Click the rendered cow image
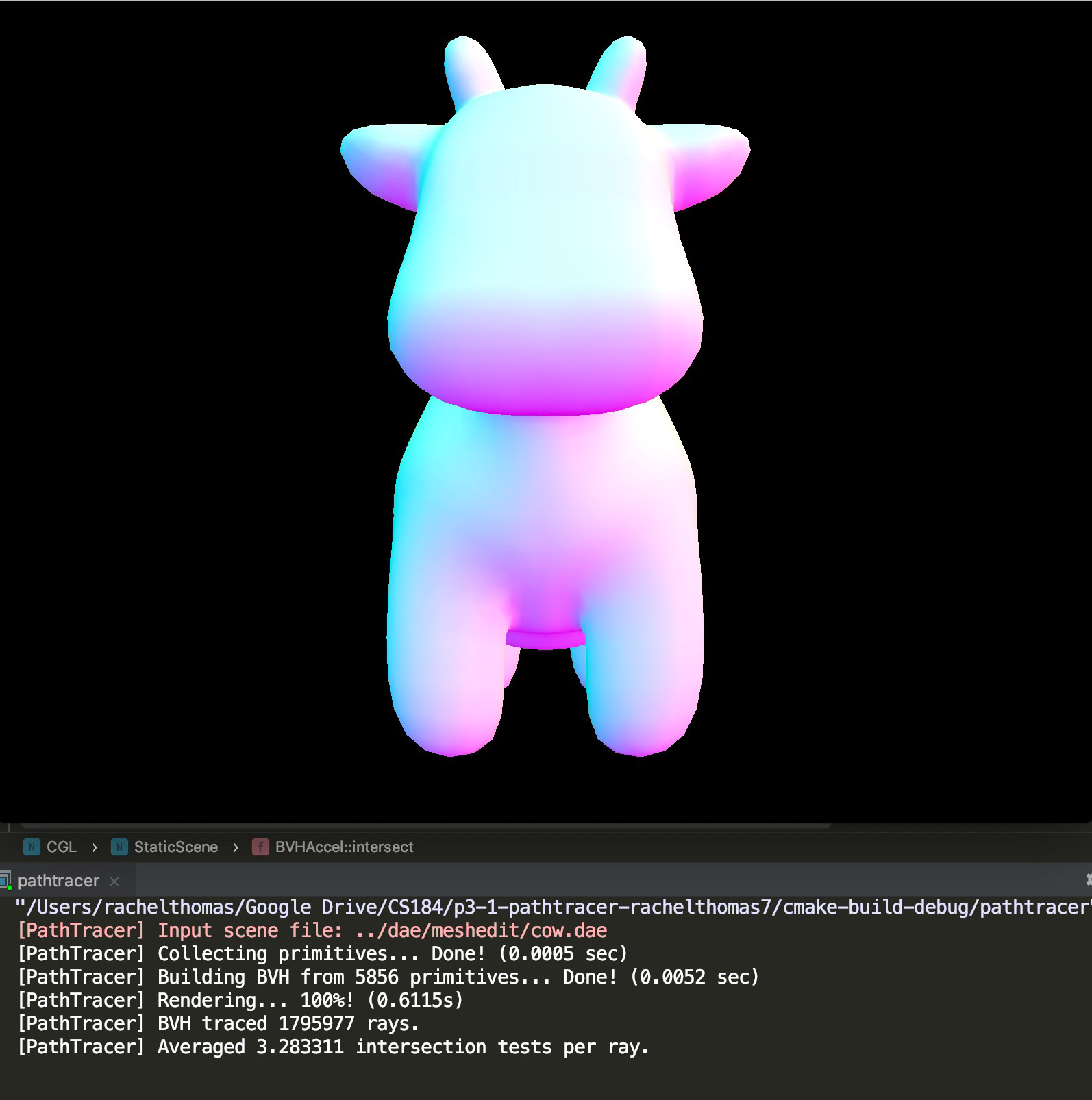The width and height of the screenshot is (1092, 1100). 545,397
